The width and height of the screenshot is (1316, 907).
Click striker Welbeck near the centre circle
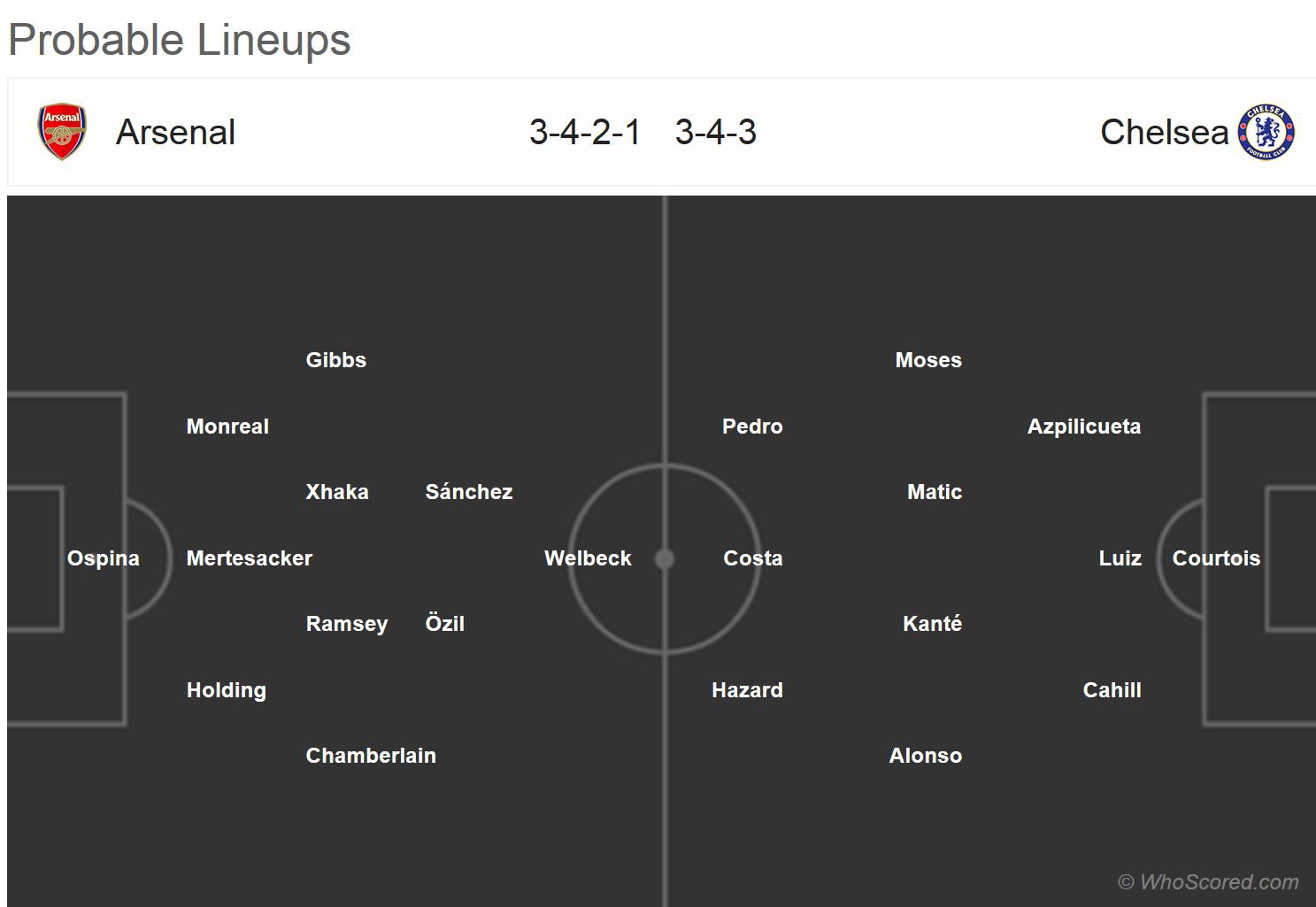588,558
